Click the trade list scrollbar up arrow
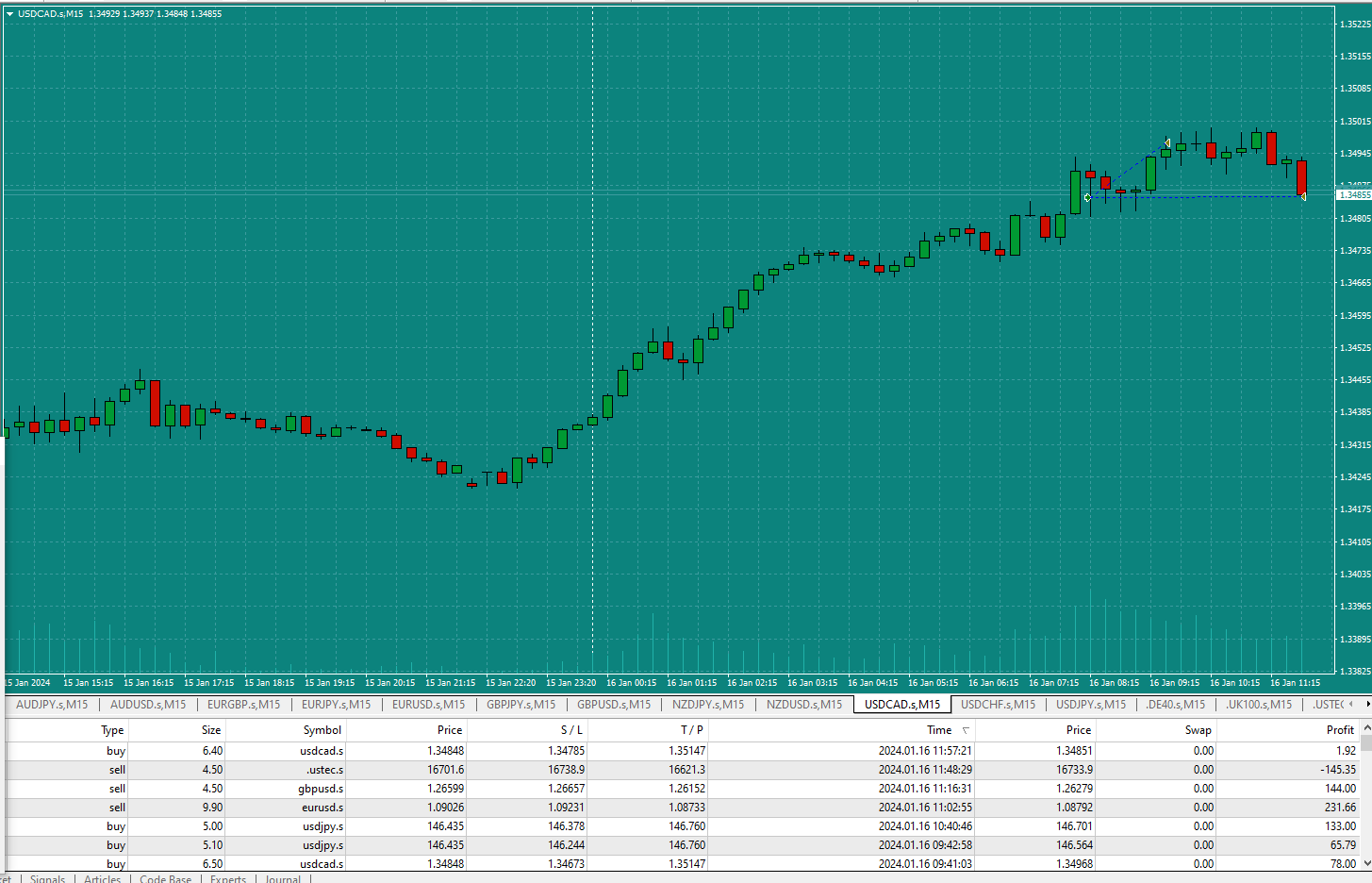 click(1366, 728)
